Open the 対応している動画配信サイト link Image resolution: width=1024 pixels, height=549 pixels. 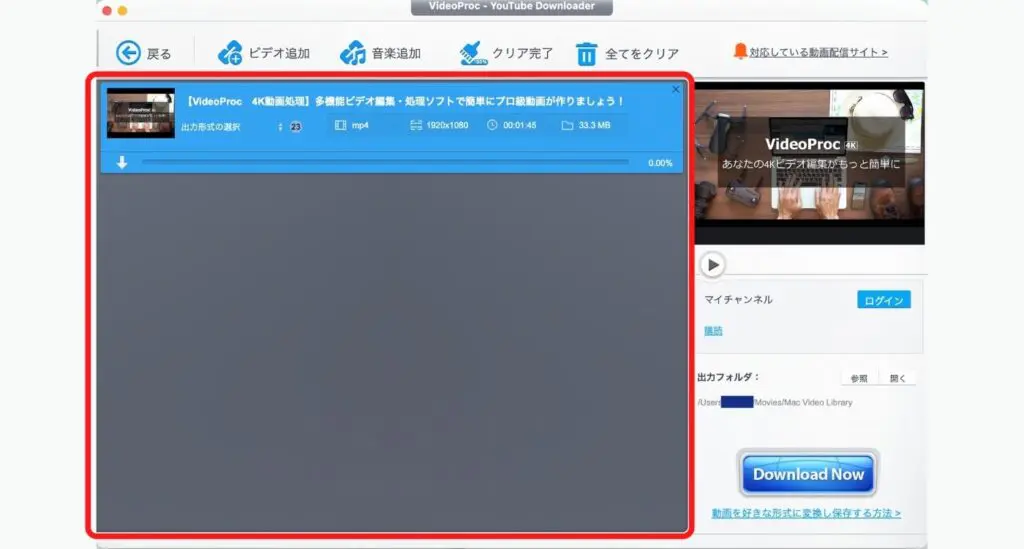point(818,52)
